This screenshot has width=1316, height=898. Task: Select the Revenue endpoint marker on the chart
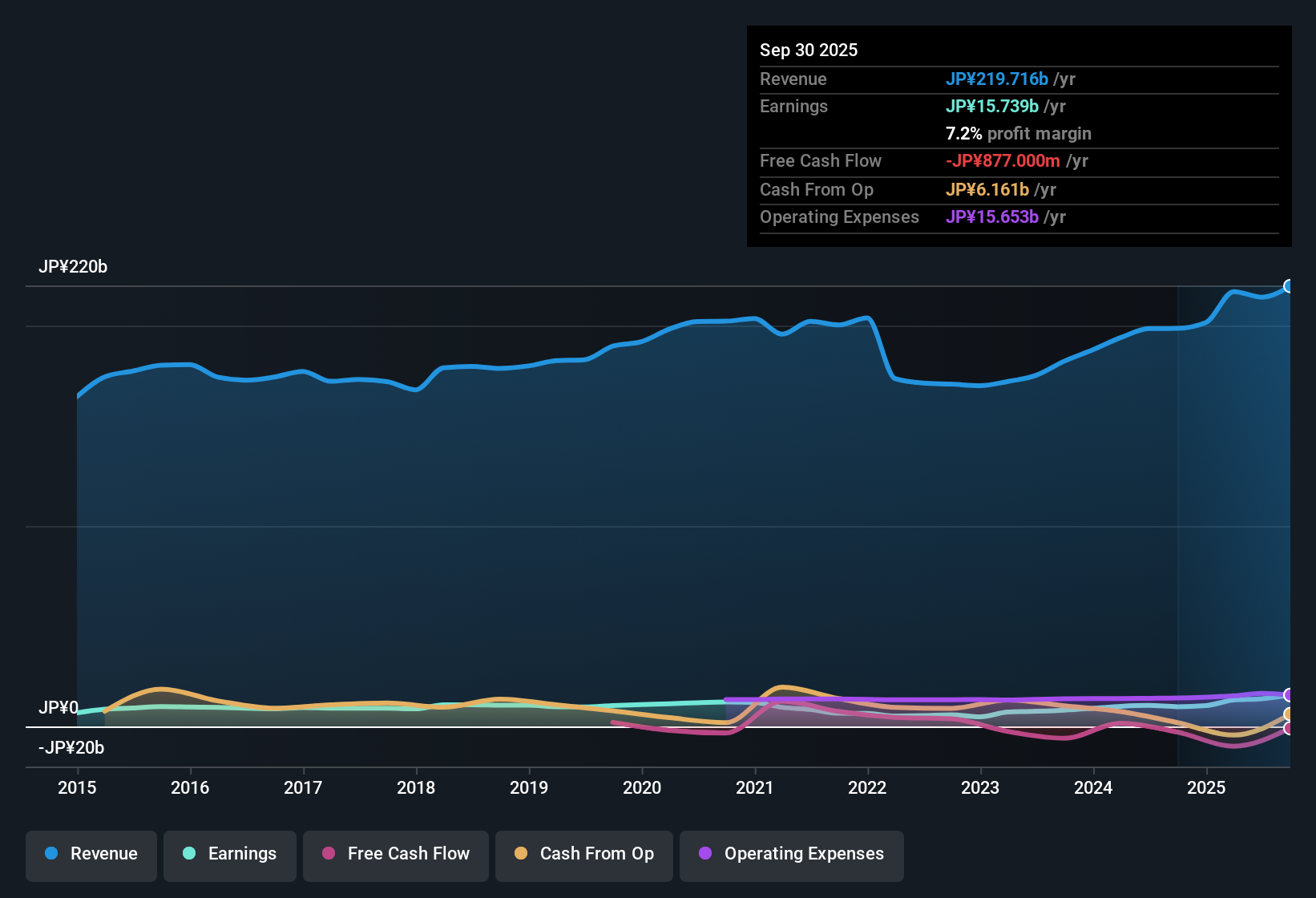pos(1289,285)
